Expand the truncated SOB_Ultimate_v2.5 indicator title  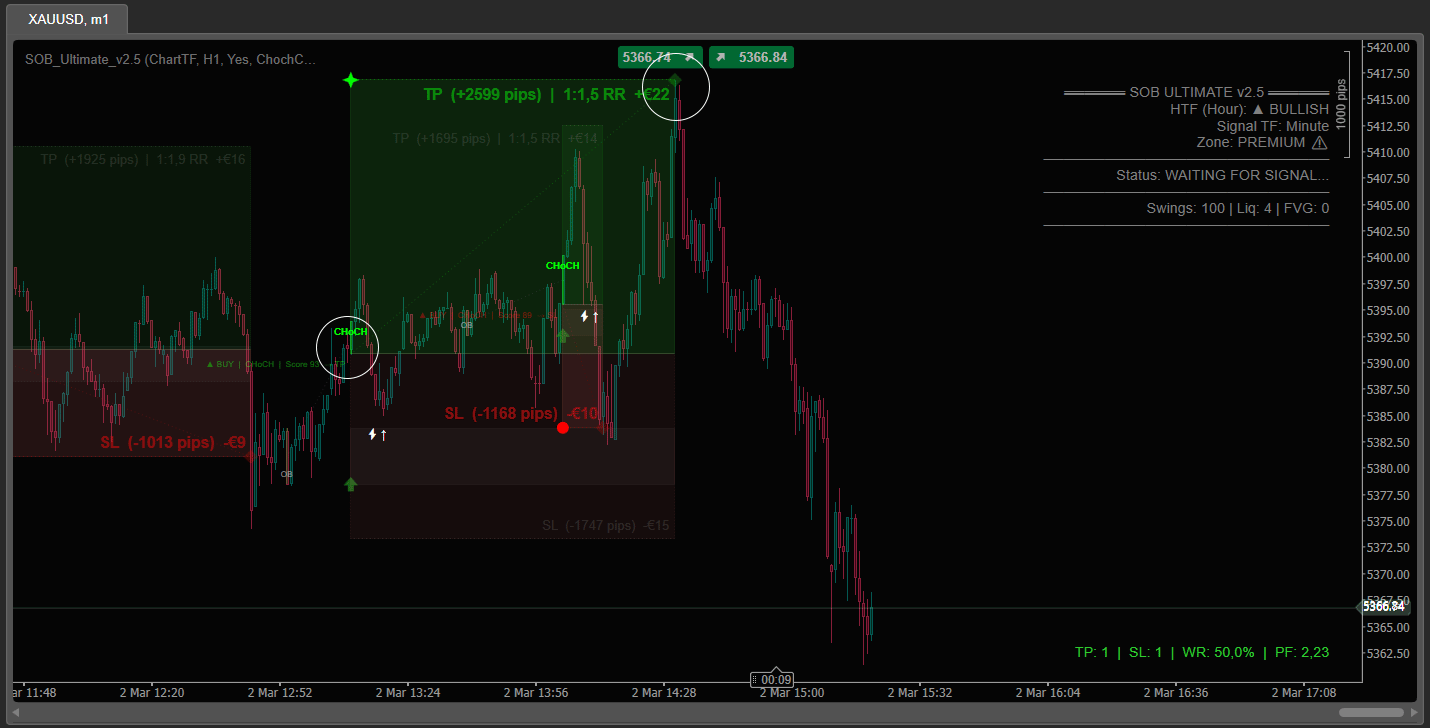(170, 58)
